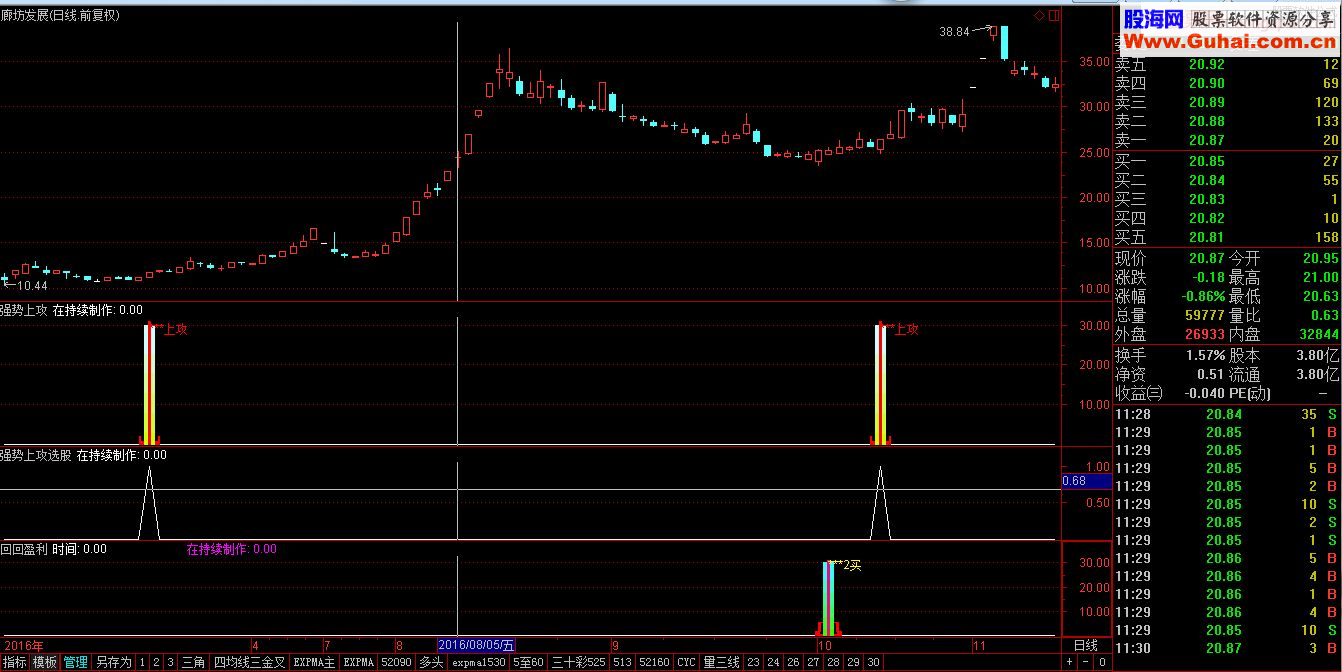Click the 回回盈利 indicator title

point(24,549)
